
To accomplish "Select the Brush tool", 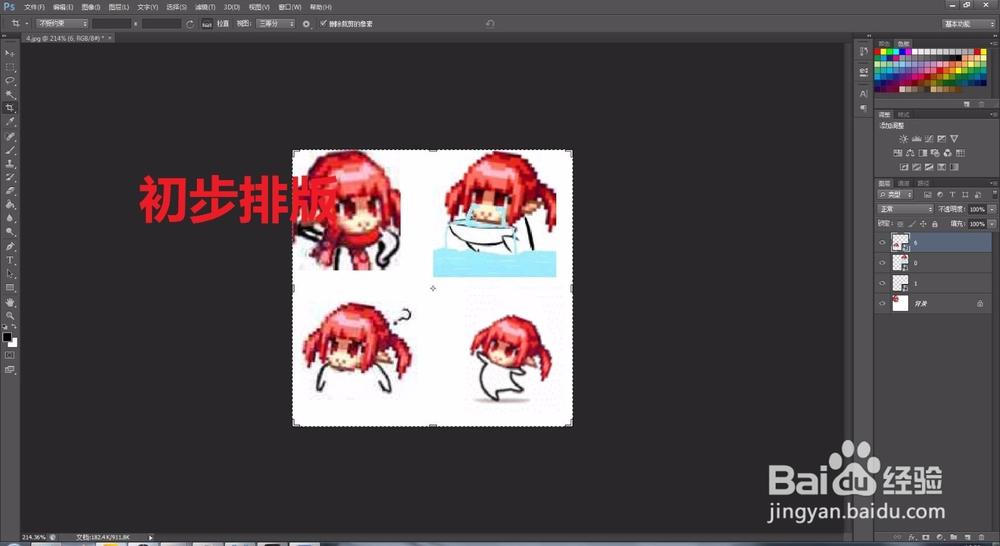I will (x=10, y=150).
